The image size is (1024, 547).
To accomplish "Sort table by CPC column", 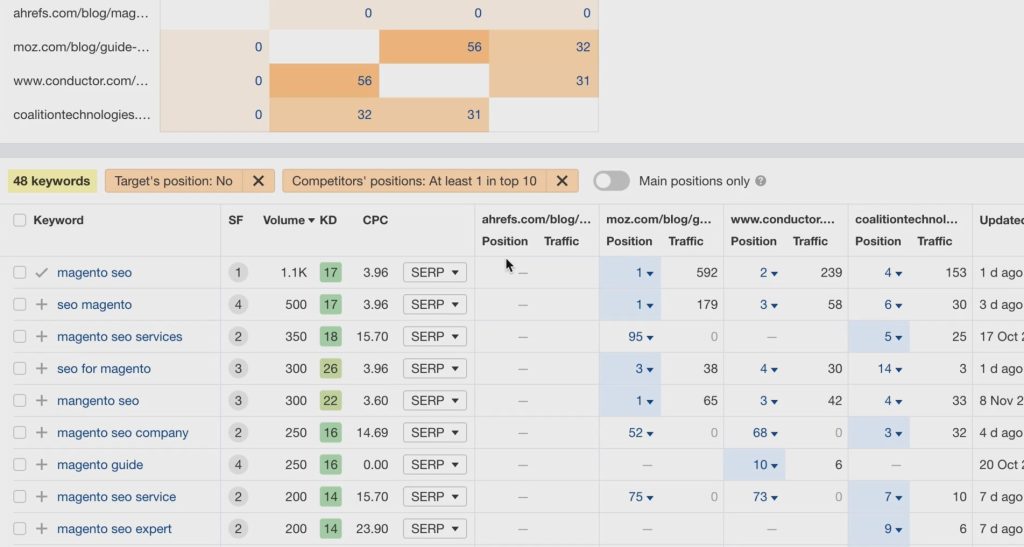I will coord(375,220).
